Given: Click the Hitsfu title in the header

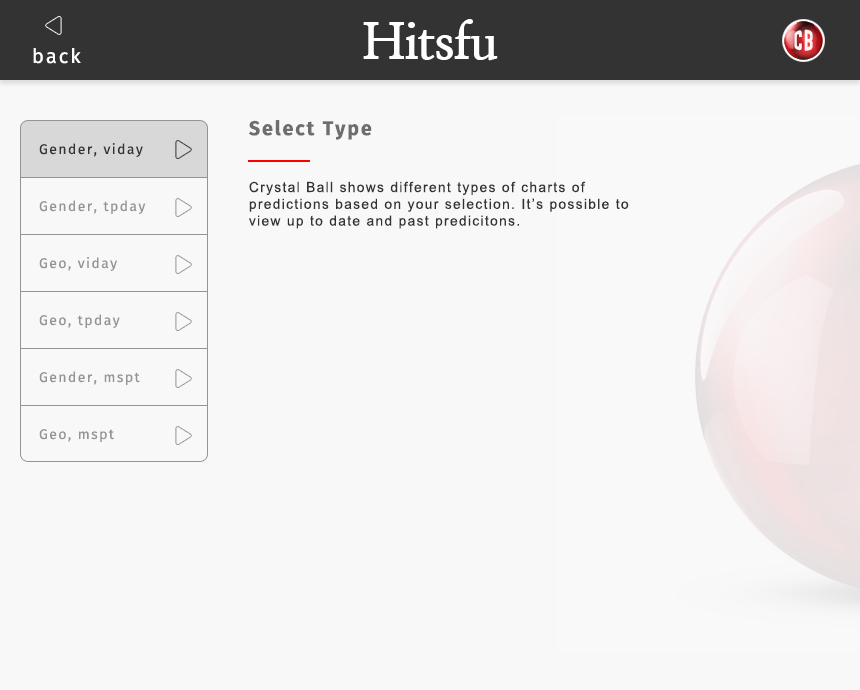Looking at the screenshot, I should coord(429,41).
